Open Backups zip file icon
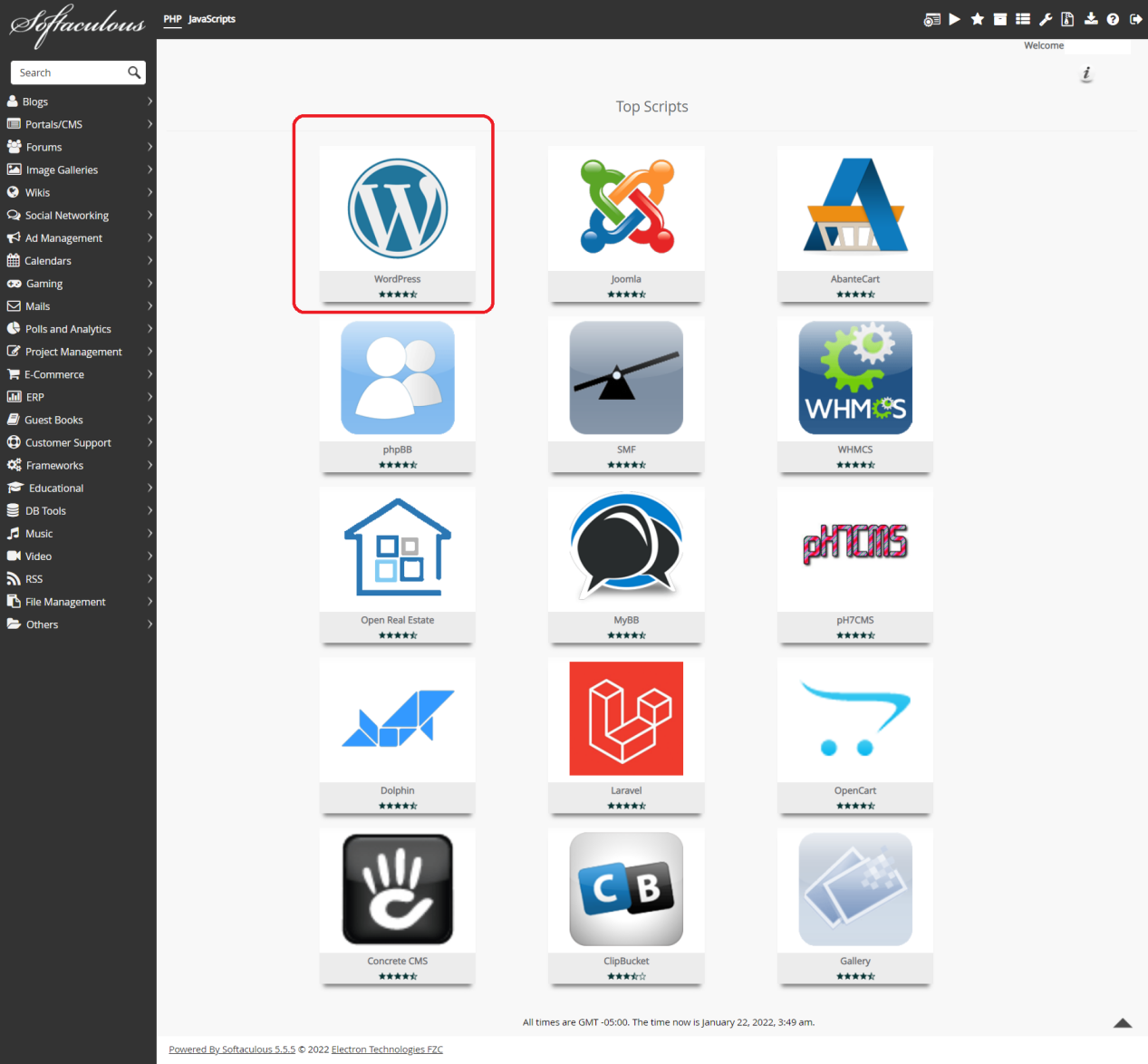 coord(1068,19)
